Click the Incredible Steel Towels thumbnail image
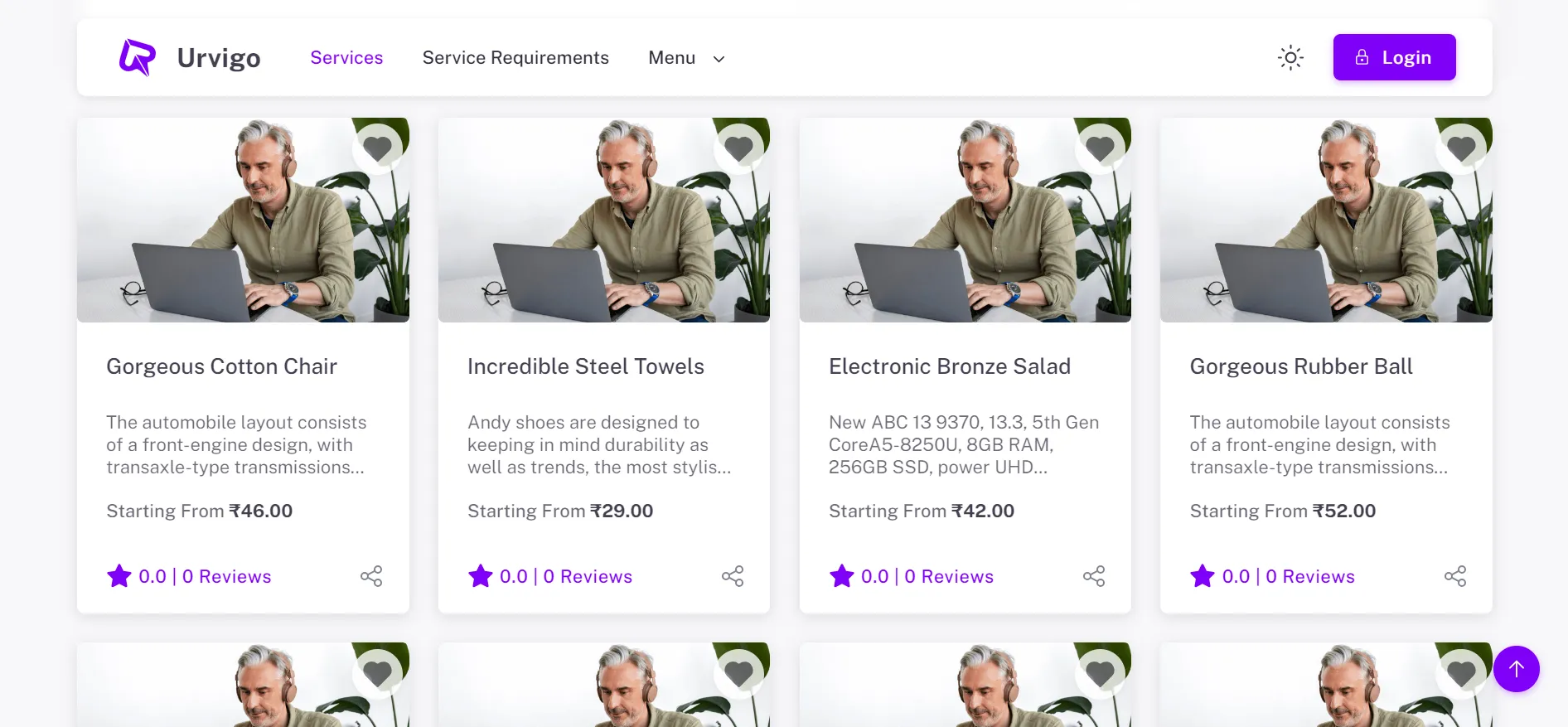This screenshot has width=1568, height=727. tap(603, 221)
